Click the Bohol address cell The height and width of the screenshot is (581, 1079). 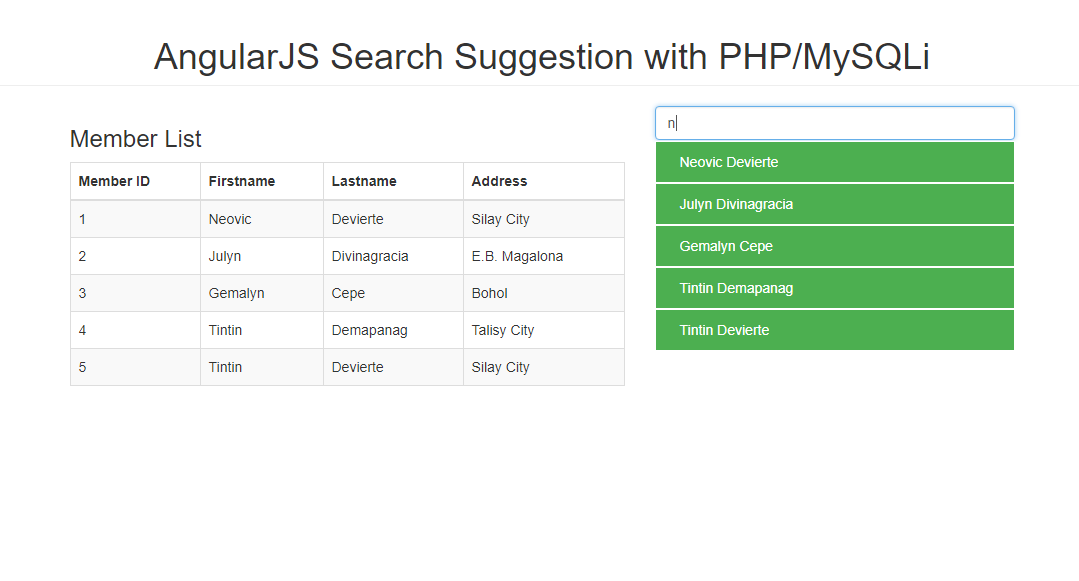coord(544,294)
